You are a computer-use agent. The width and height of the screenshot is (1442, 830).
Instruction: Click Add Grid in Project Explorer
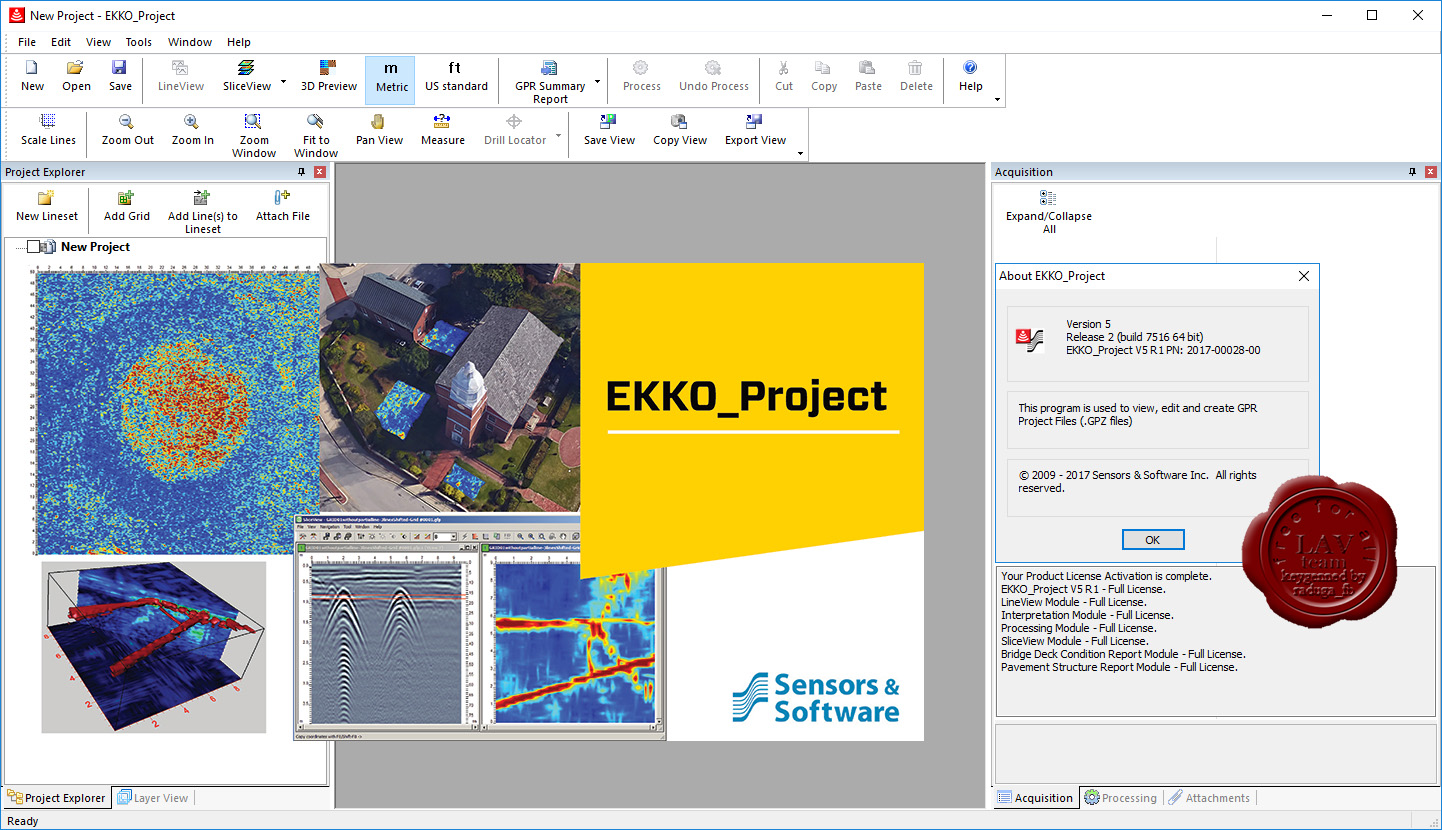tap(127, 205)
